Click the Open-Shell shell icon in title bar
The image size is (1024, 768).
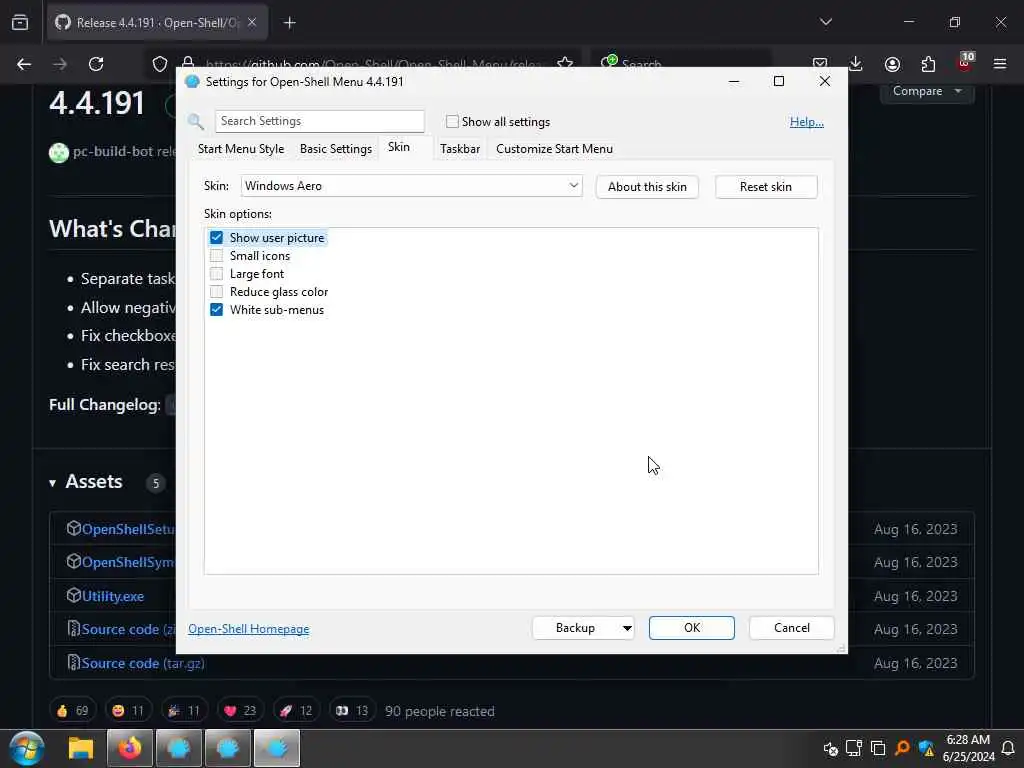192,82
